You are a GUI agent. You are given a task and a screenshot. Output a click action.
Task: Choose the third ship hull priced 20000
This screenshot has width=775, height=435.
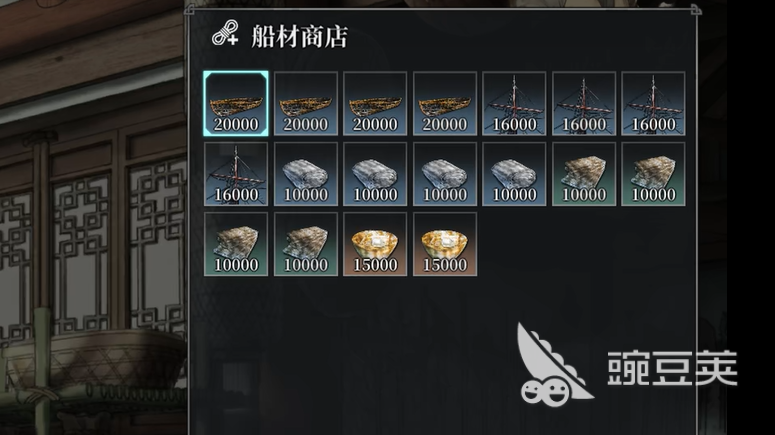pos(375,103)
